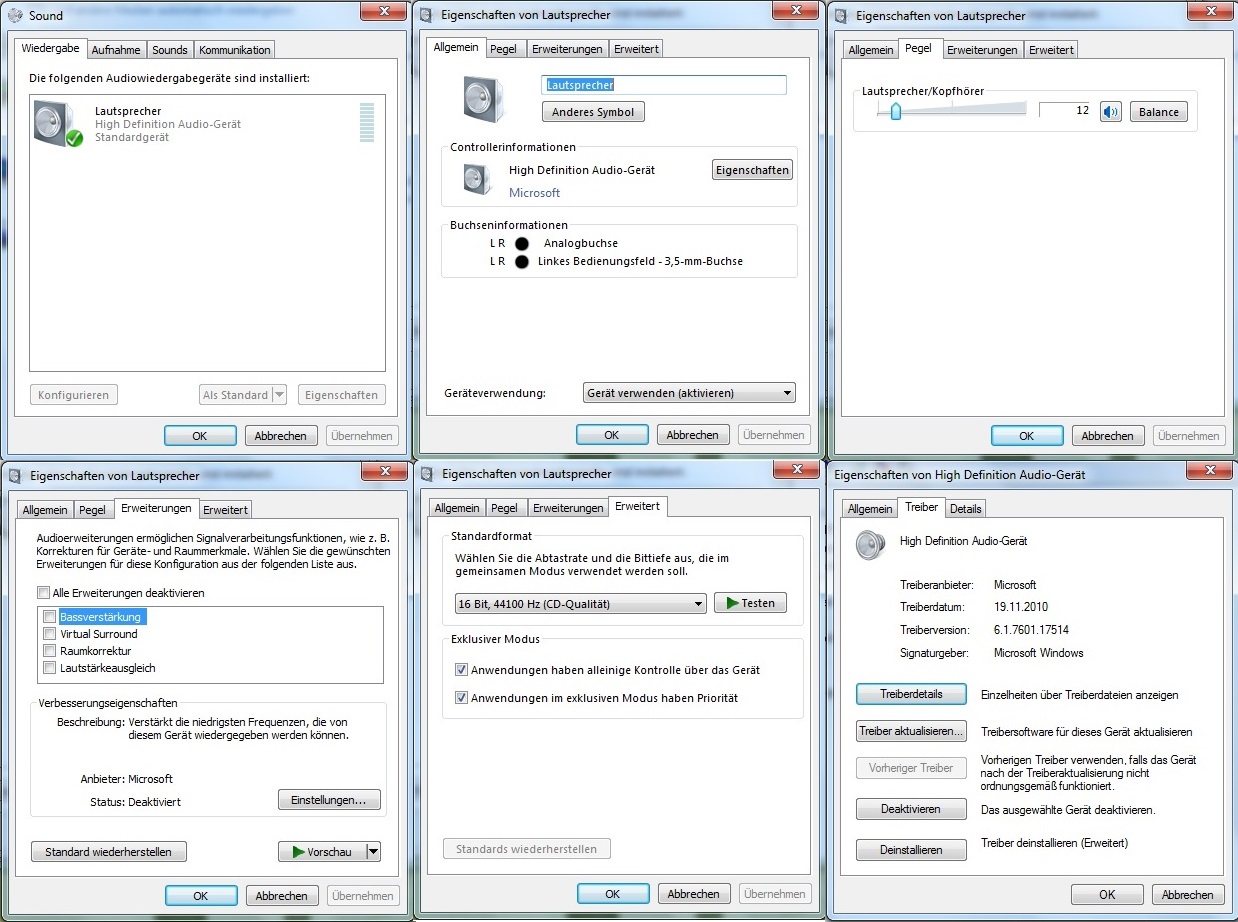Open the Details tab in driver properties
The height and width of the screenshot is (922, 1238).
[x=966, y=509]
